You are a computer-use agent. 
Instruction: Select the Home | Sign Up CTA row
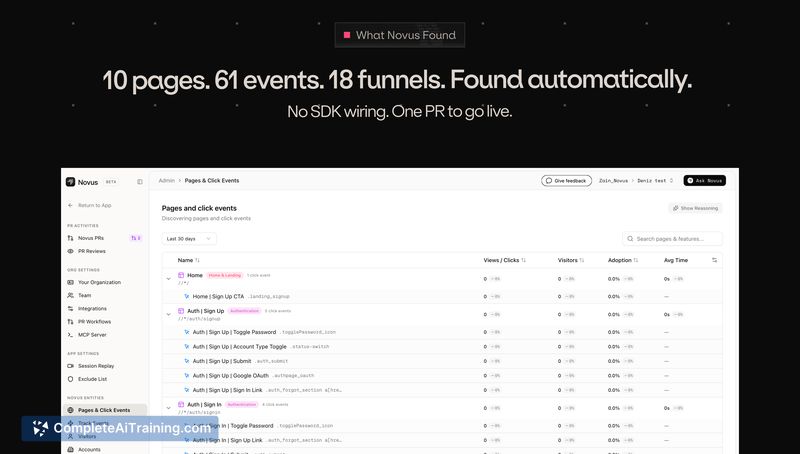tap(442, 296)
